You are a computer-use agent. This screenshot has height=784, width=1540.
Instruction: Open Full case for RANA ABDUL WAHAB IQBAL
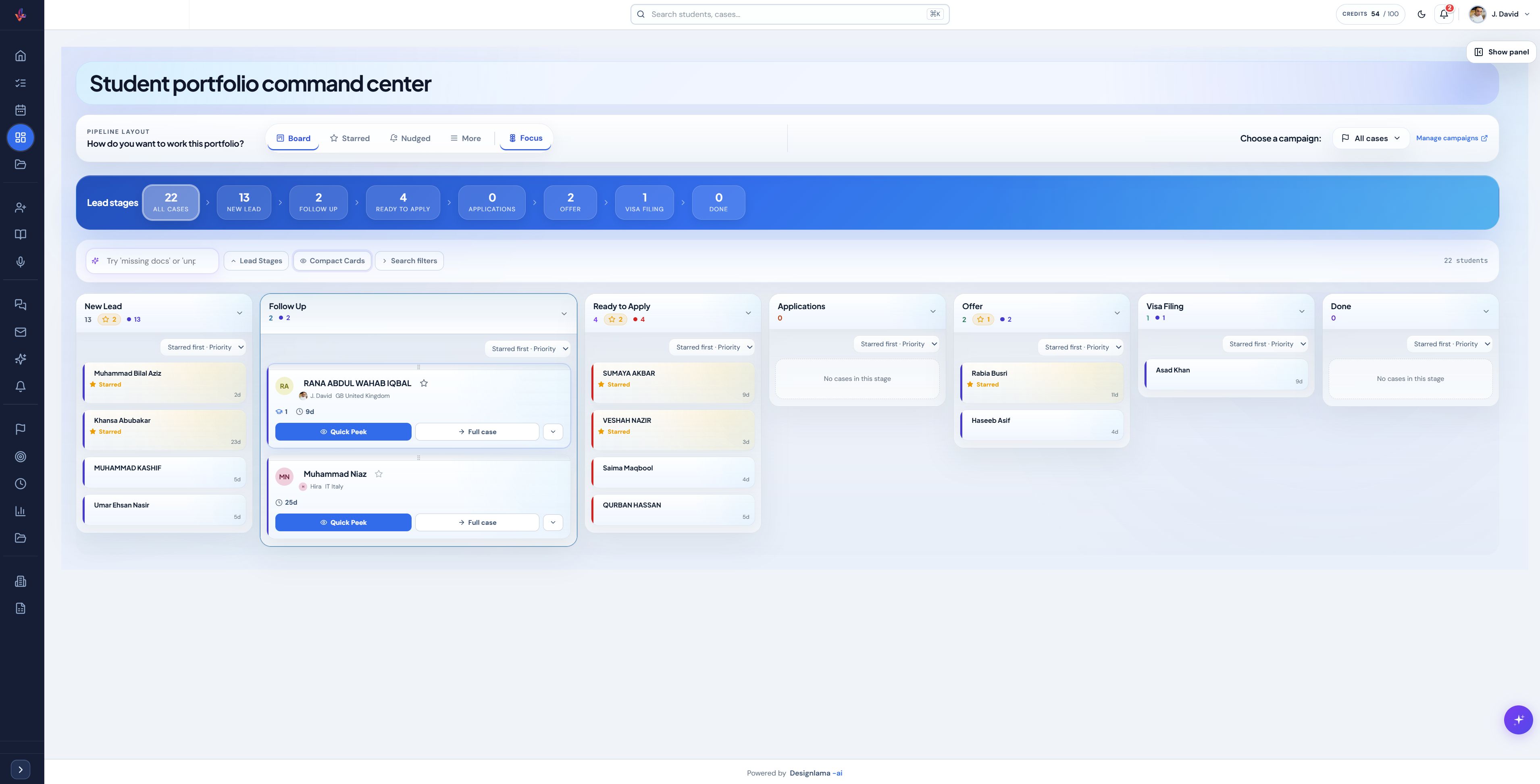pyautogui.click(x=477, y=431)
